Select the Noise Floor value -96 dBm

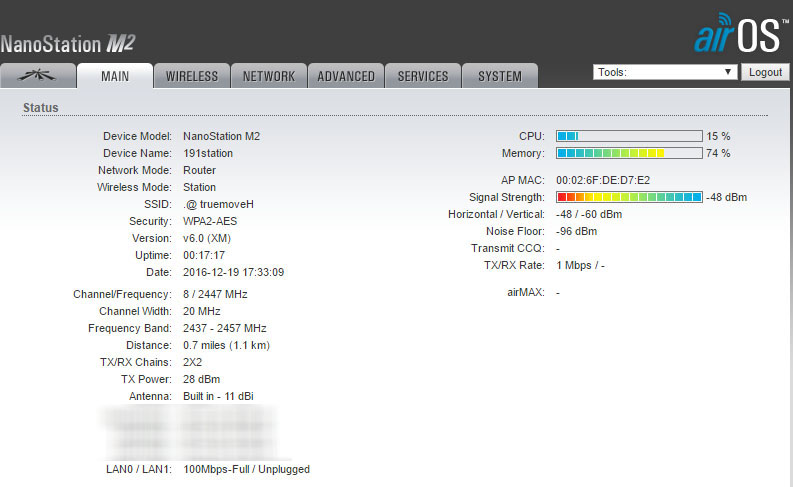[576, 232]
